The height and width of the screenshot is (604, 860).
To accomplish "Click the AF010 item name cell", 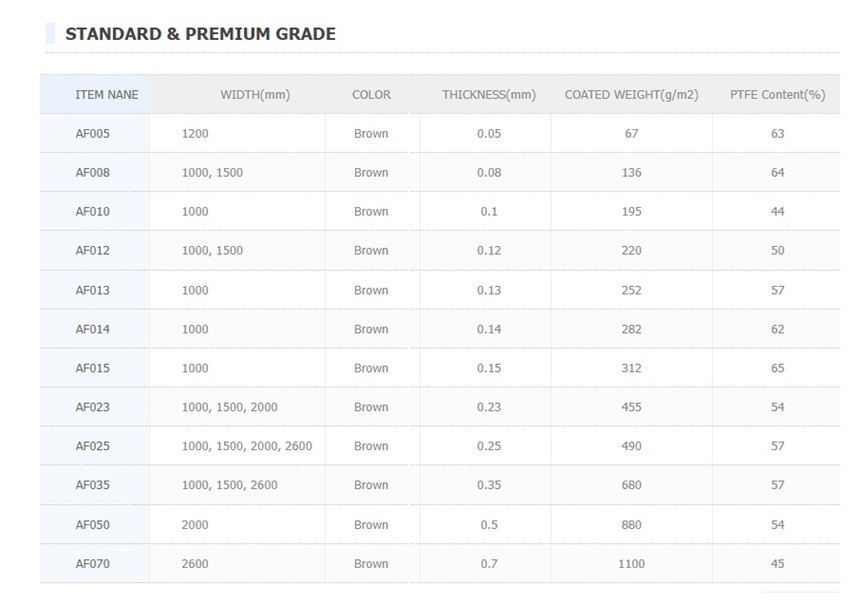I will click(x=93, y=212).
